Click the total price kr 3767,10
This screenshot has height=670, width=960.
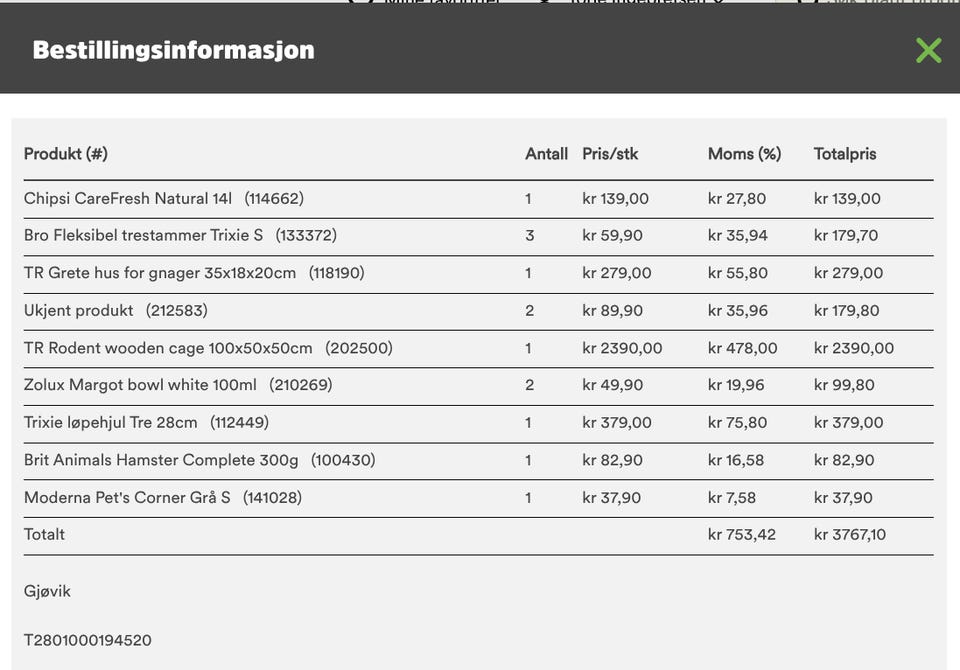850,535
